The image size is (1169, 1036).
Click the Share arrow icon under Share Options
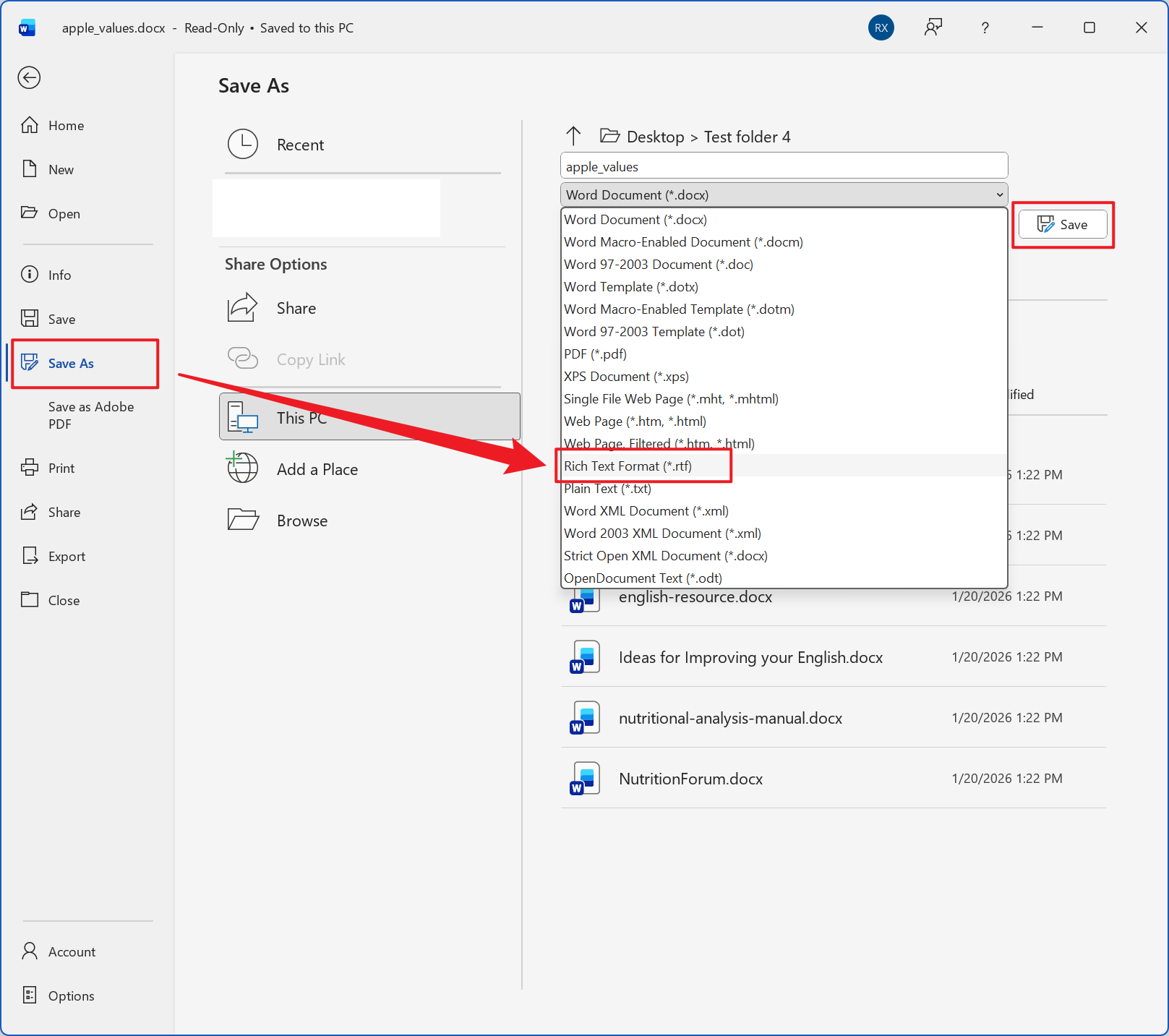click(243, 308)
